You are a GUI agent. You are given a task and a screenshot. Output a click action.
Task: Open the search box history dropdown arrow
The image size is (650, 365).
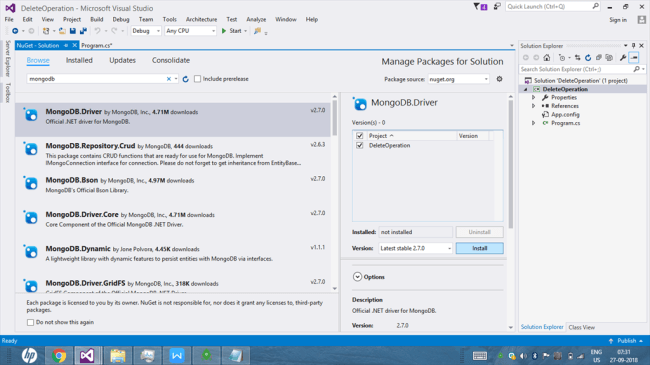[x=176, y=79]
